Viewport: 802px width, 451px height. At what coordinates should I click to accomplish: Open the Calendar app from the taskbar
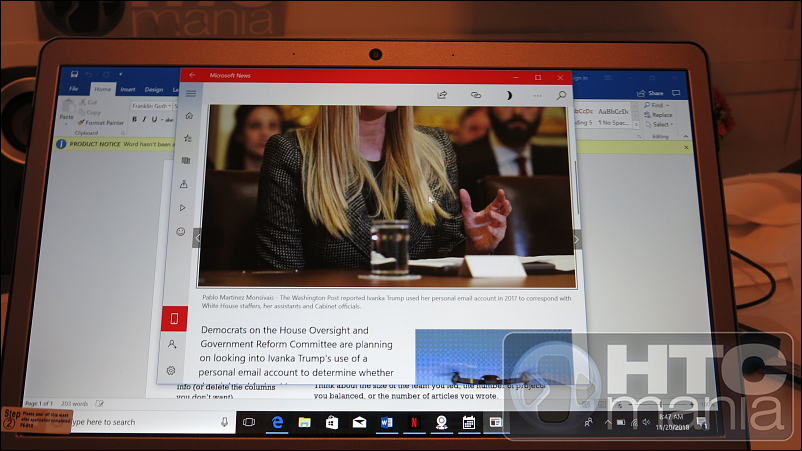(469, 422)
